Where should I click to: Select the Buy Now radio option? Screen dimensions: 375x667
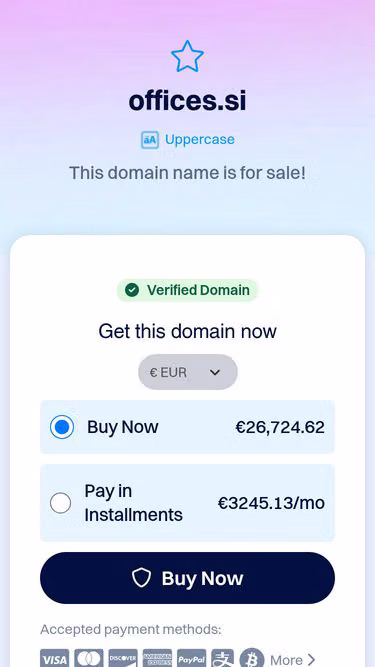pyautogui.click(x=62, y=427)
